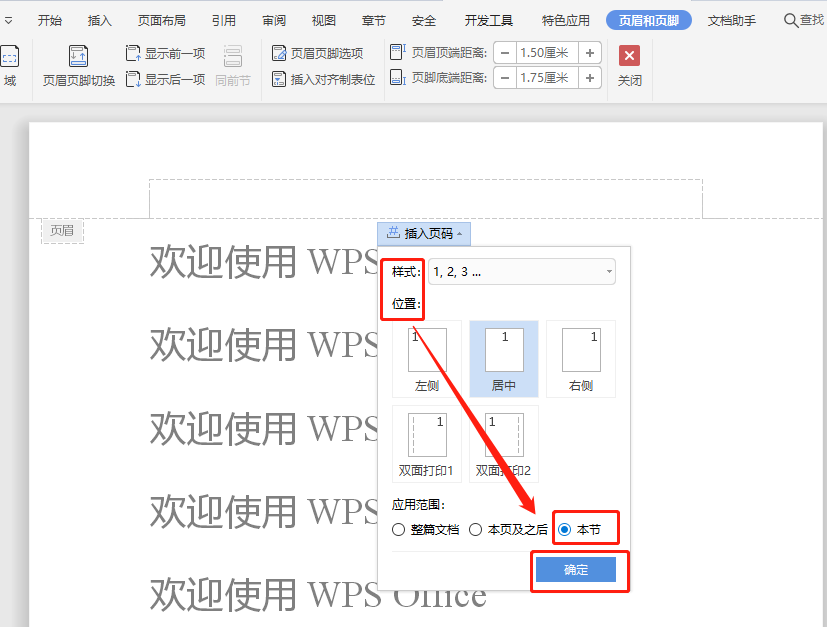Image resolution: width=827 pixels, height=627 pixels.
Task: Open the 安全 tab
Action: pos(424,21)
